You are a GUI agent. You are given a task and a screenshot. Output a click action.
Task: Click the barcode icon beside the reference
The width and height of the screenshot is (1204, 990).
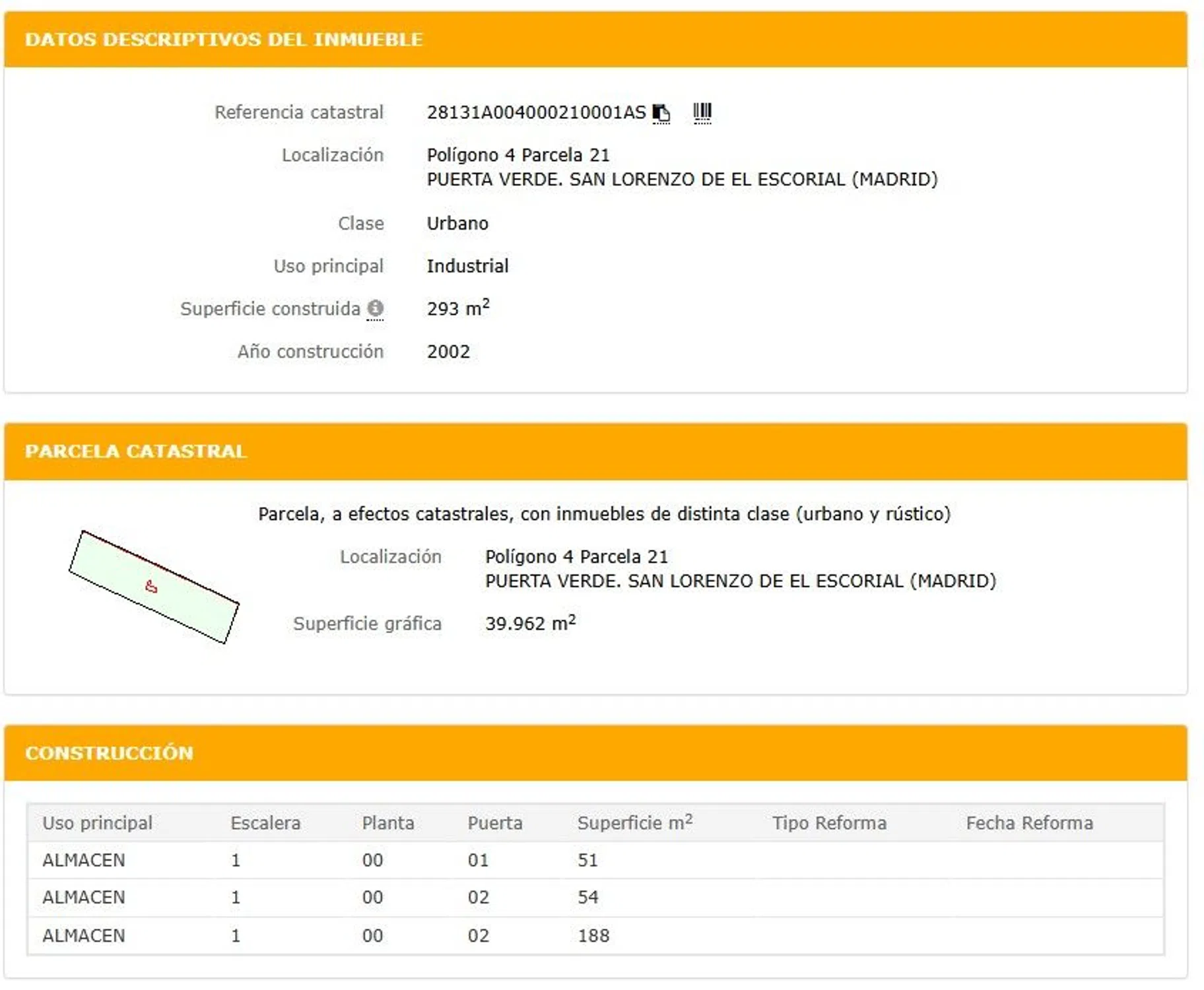click(x=702, y=112)
